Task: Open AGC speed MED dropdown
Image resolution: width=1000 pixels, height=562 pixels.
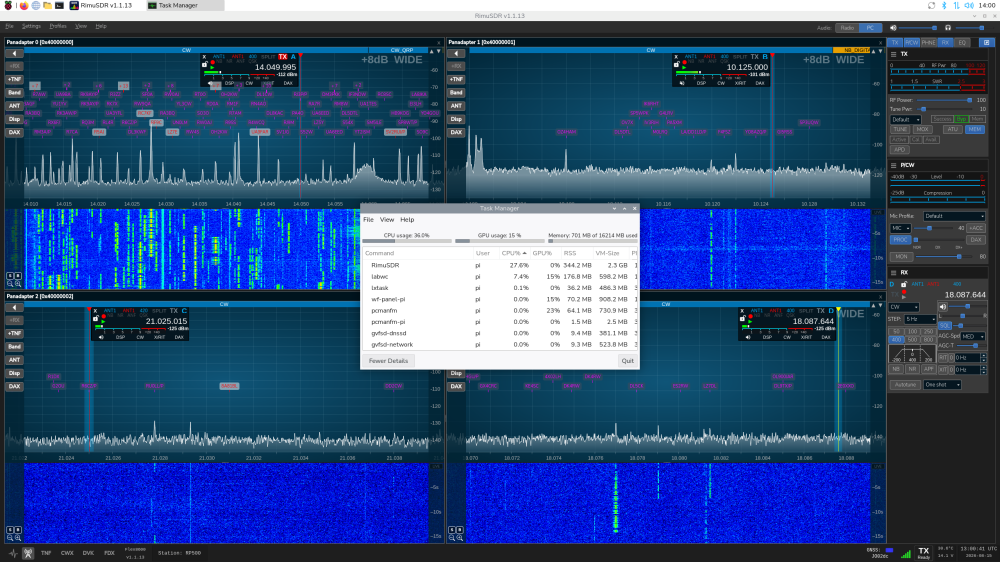Action: 973,336
